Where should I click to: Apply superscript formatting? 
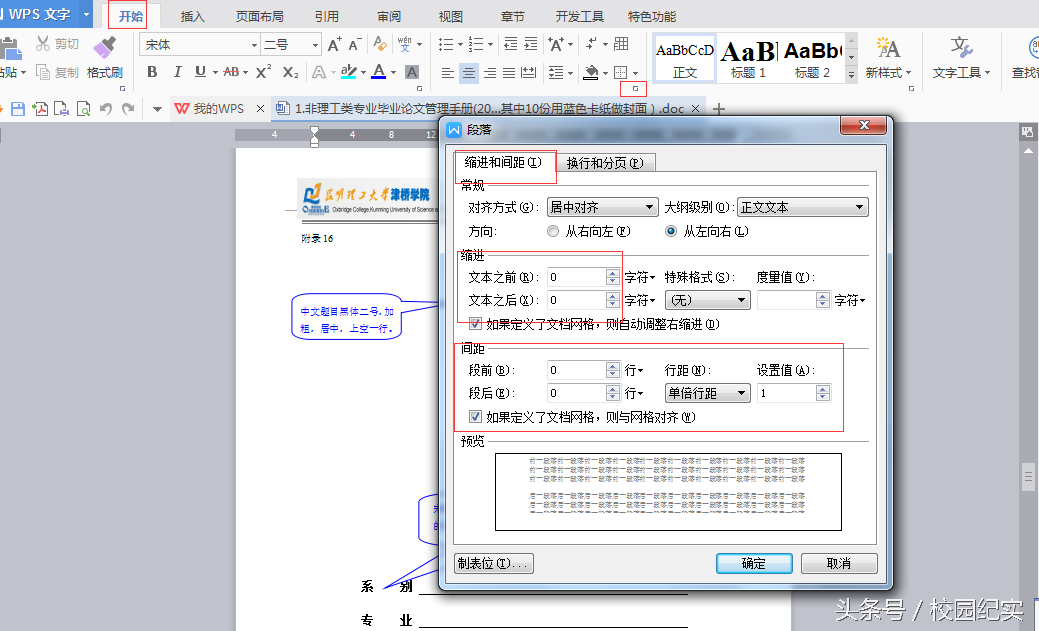coord(262,73)
